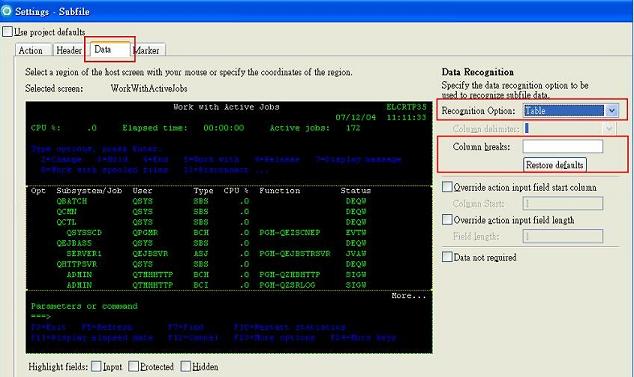Click the Column breaks input field

pos(562,146)
